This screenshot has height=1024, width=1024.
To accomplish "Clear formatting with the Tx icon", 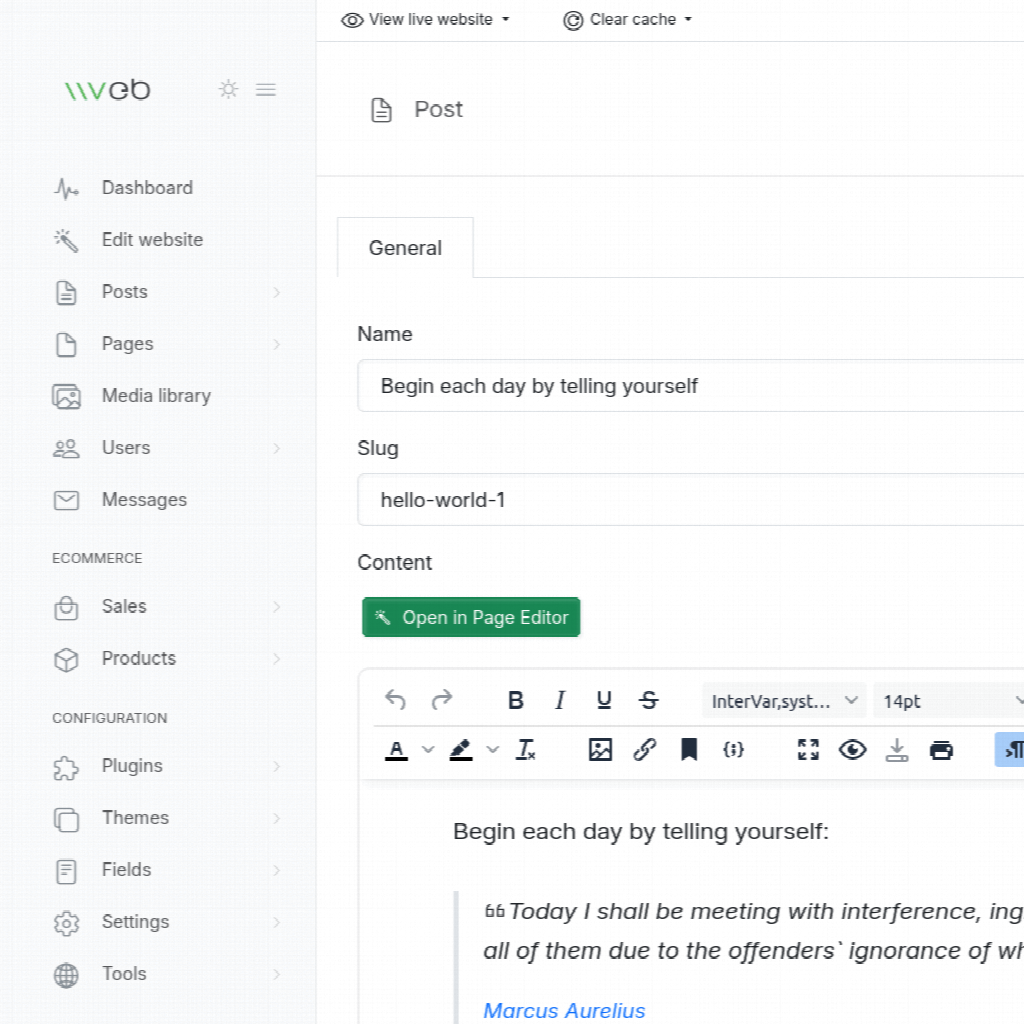I will (526, 750).
